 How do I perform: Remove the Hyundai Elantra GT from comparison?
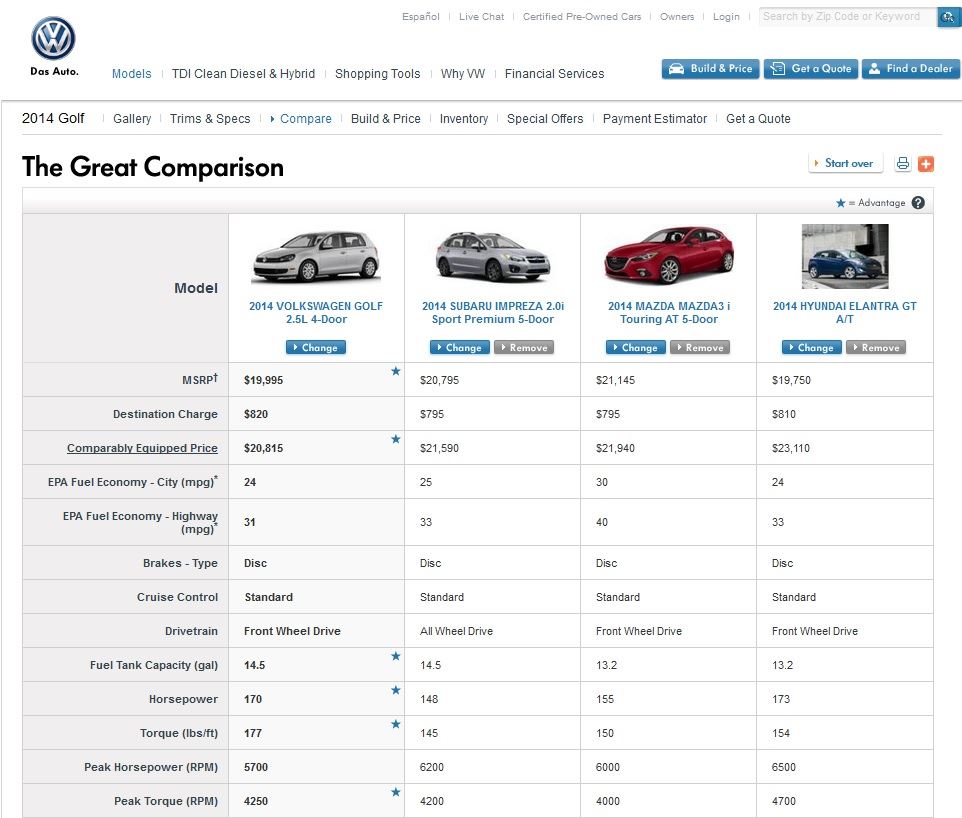(876, 347)
